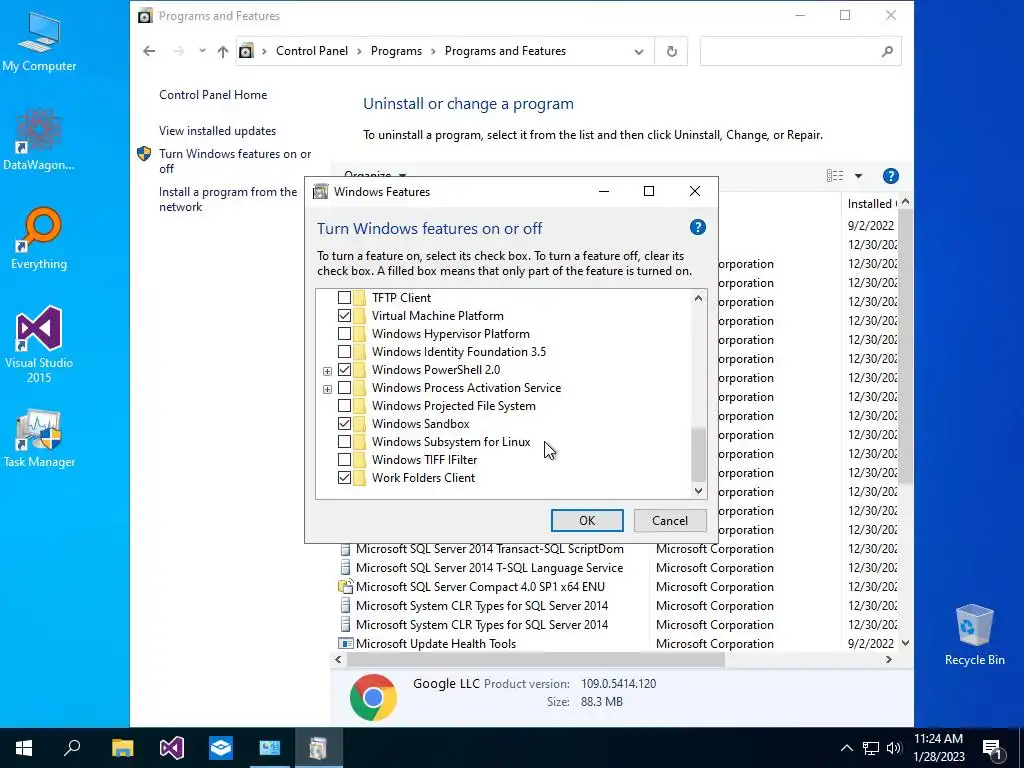This screenshot has width=1024, height=768.
Task: Open taskbar search magnifier
Action: coord(72,748)
